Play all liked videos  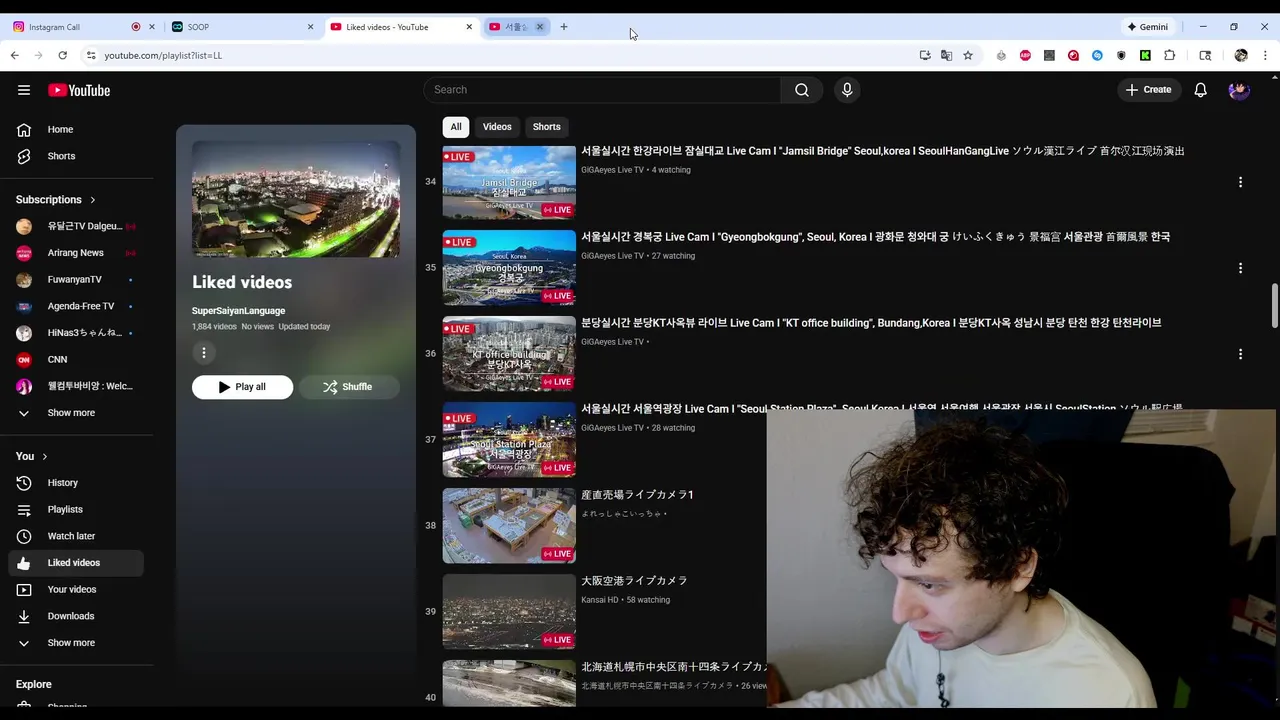(242, 387)
